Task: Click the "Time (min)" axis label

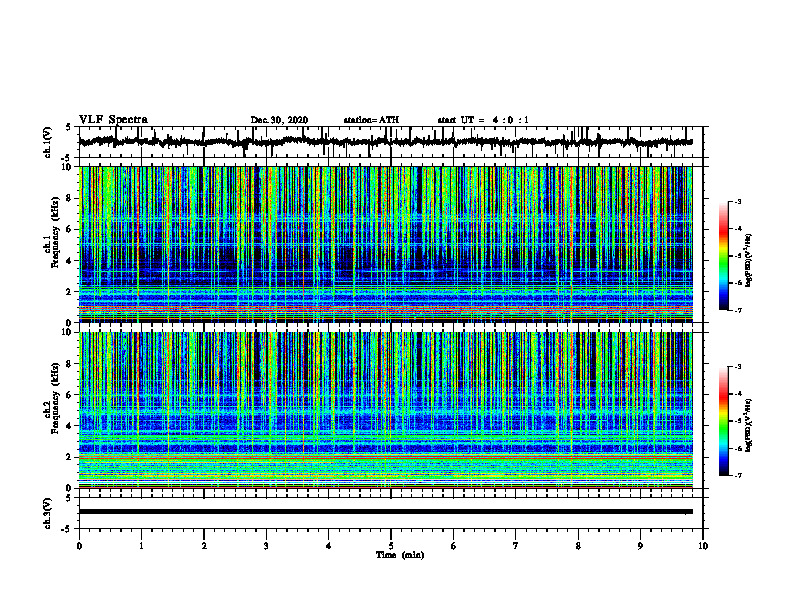Action: pyautogui.click(x=400, y=555)
